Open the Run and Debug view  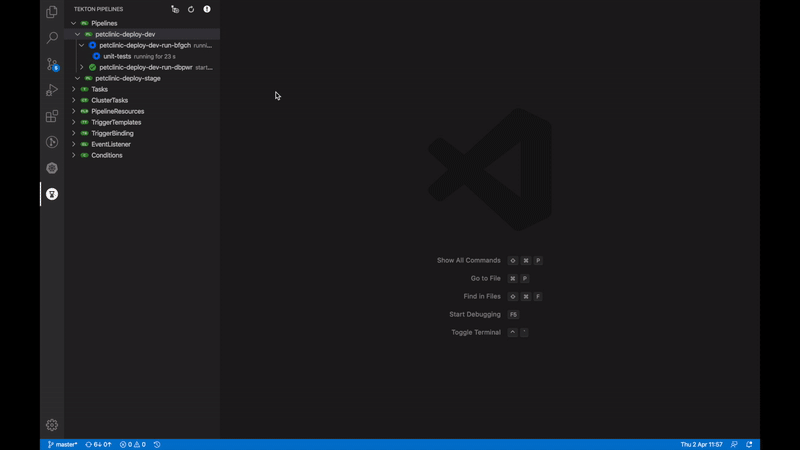52,90
